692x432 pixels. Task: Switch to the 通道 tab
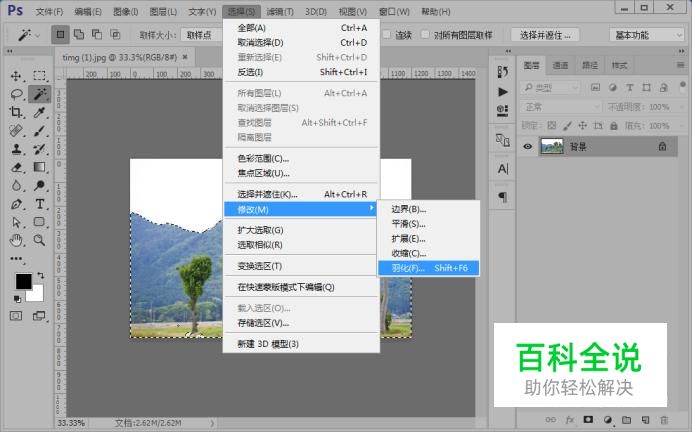(560, 65)
